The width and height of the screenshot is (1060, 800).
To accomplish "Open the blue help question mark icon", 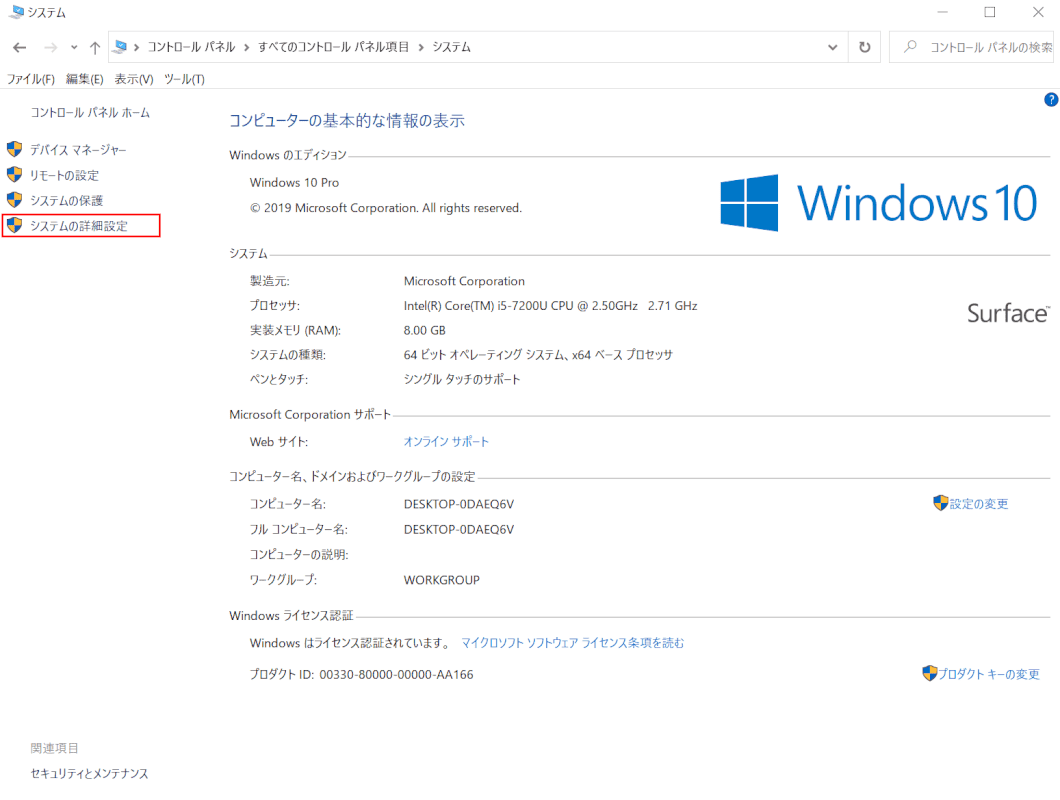I will 1051,99.
